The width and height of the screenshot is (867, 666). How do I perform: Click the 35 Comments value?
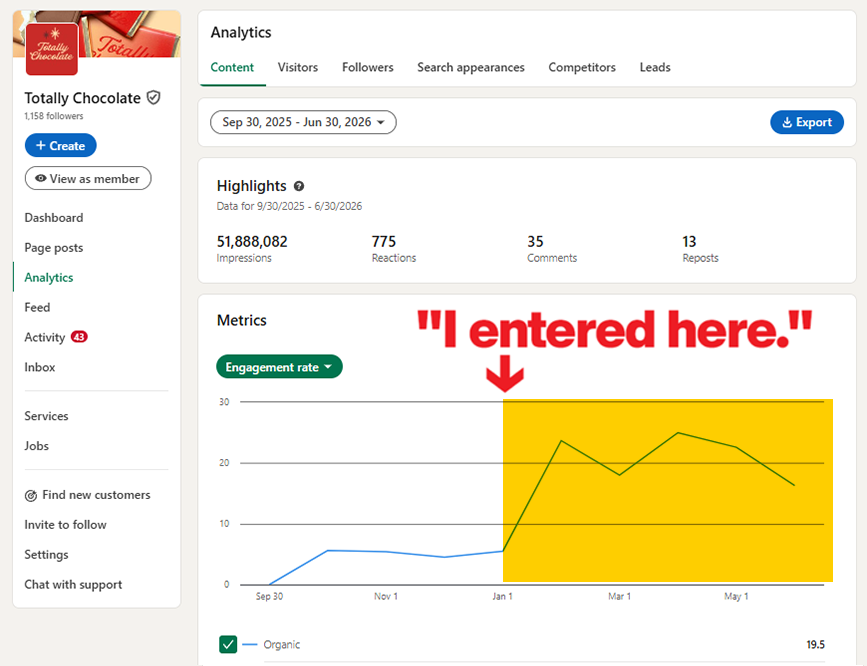pyautogui.click(x=535, y=242)
